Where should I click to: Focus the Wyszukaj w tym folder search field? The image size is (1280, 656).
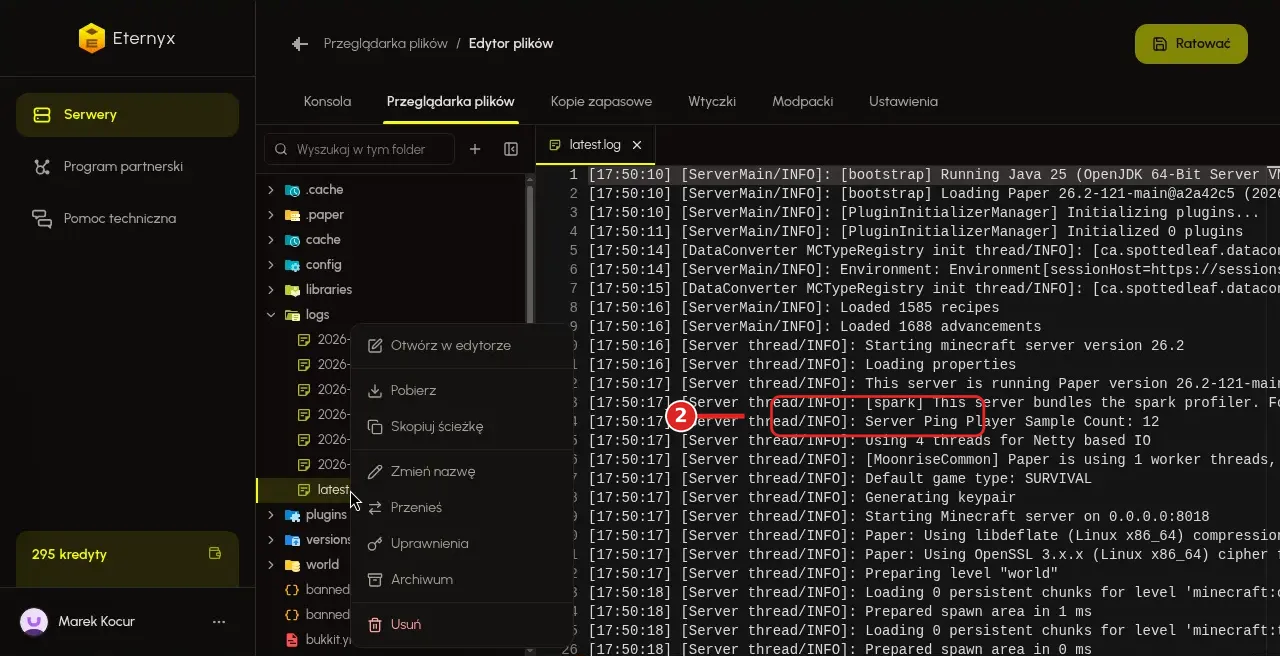(x=359, y=149)
